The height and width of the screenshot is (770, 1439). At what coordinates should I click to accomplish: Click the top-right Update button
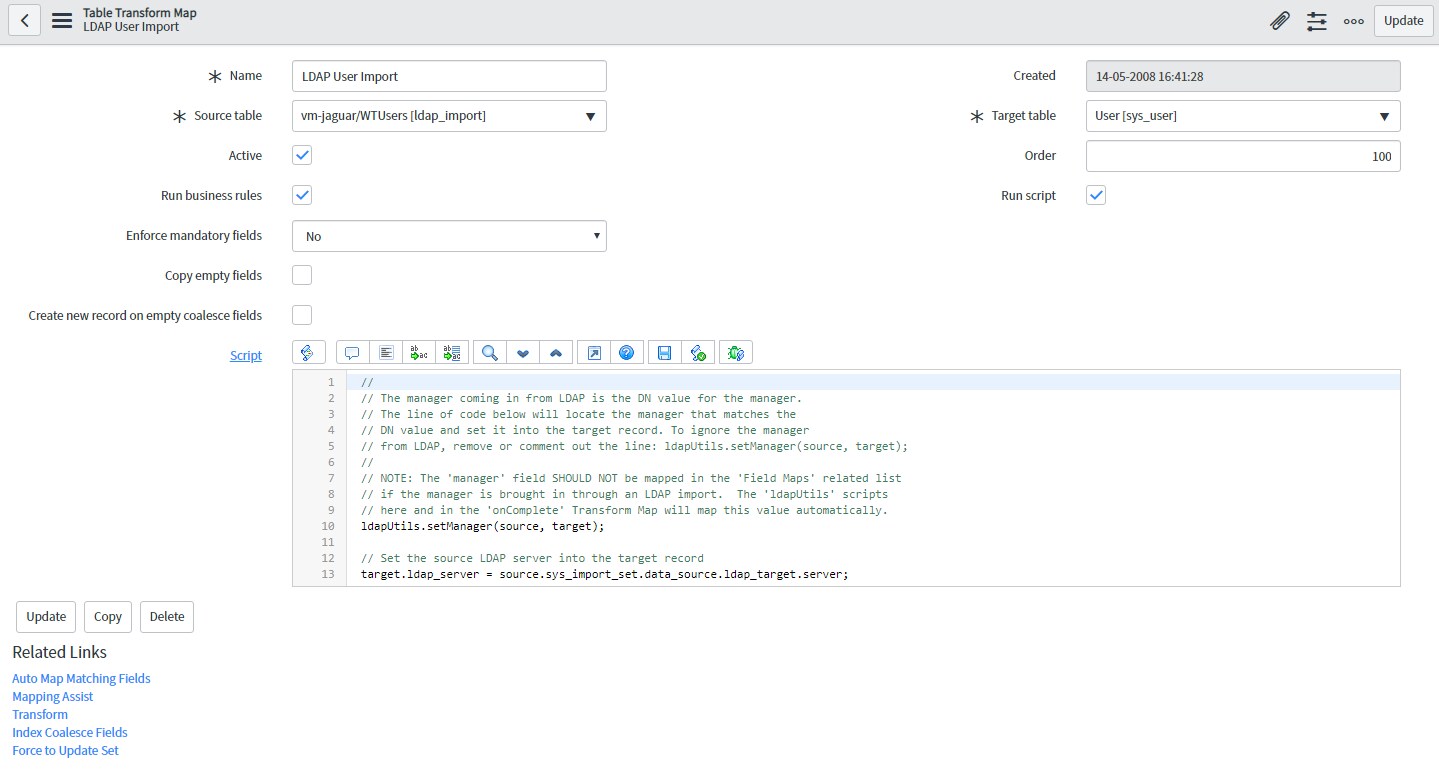click(x=1403, y=20)
